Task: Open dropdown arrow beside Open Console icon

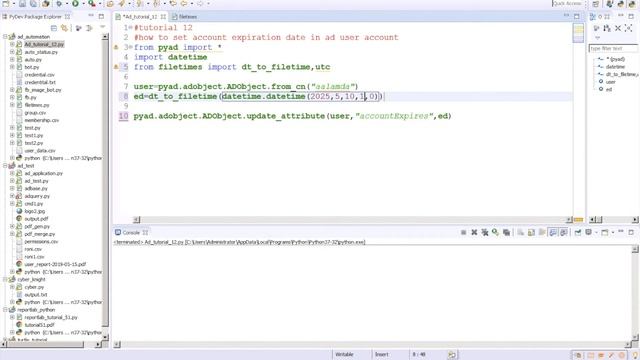Action: (612, 232)
